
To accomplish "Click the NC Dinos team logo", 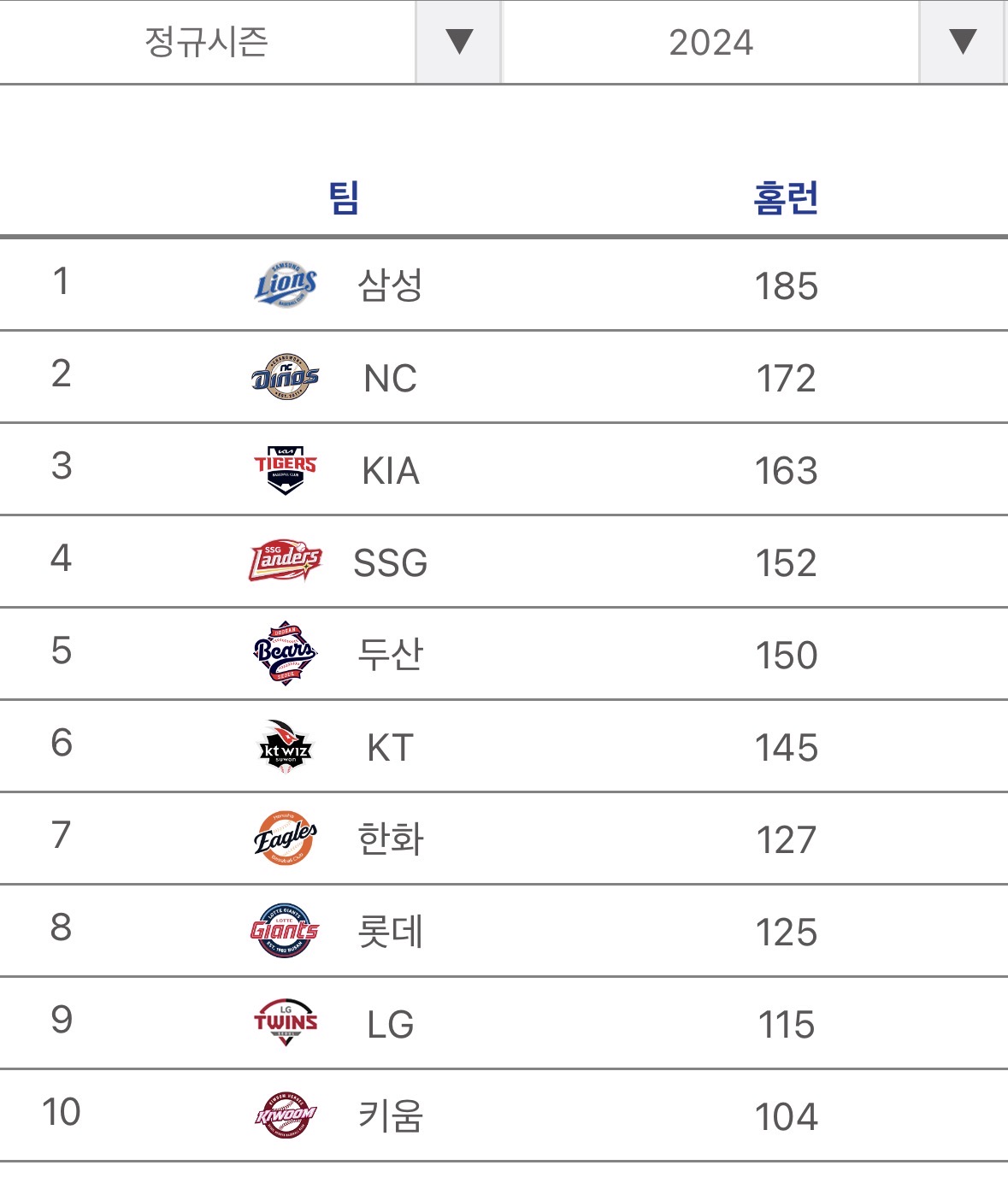I will coord(286,377).
